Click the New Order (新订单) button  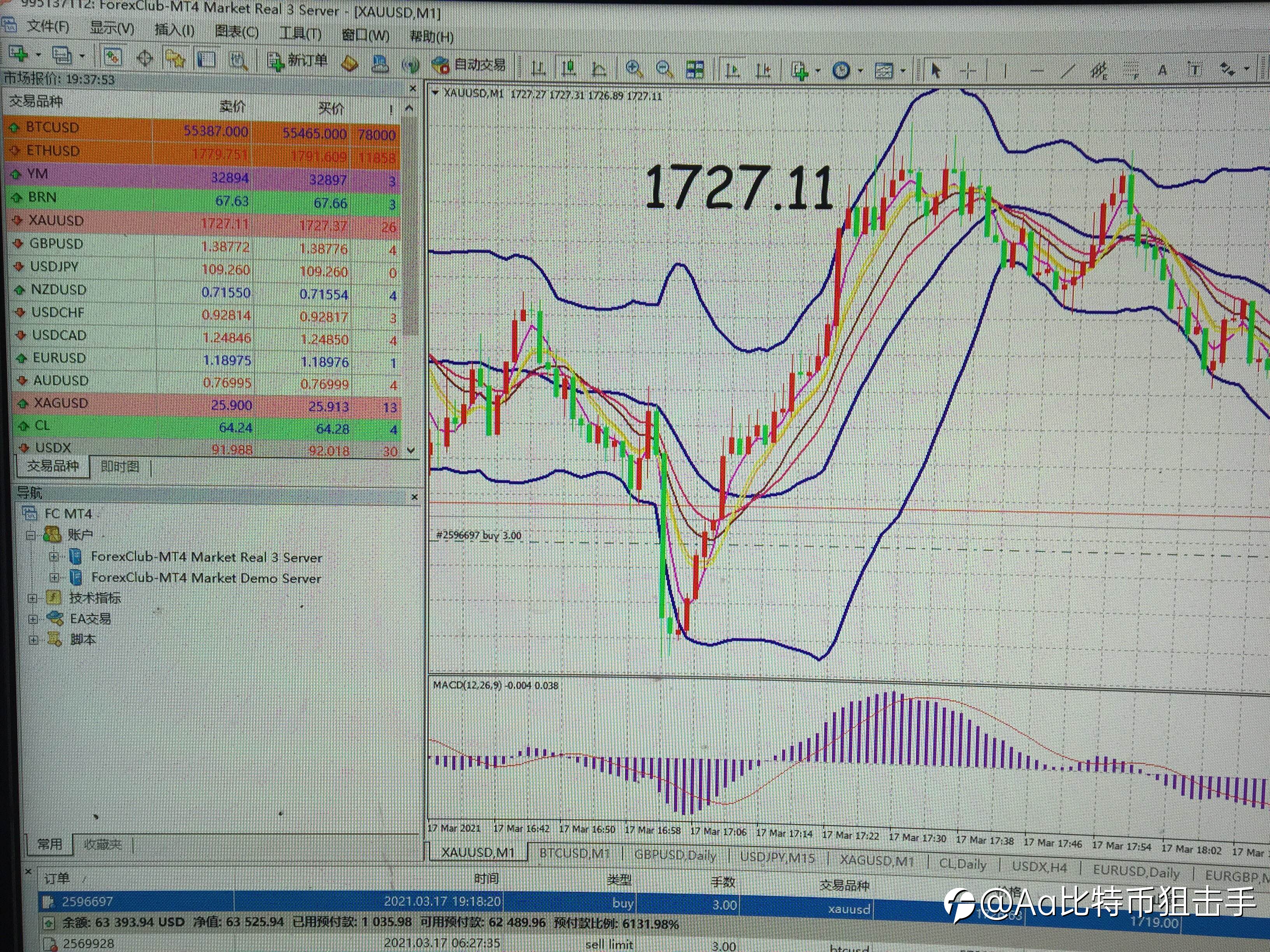click(298, 61)
